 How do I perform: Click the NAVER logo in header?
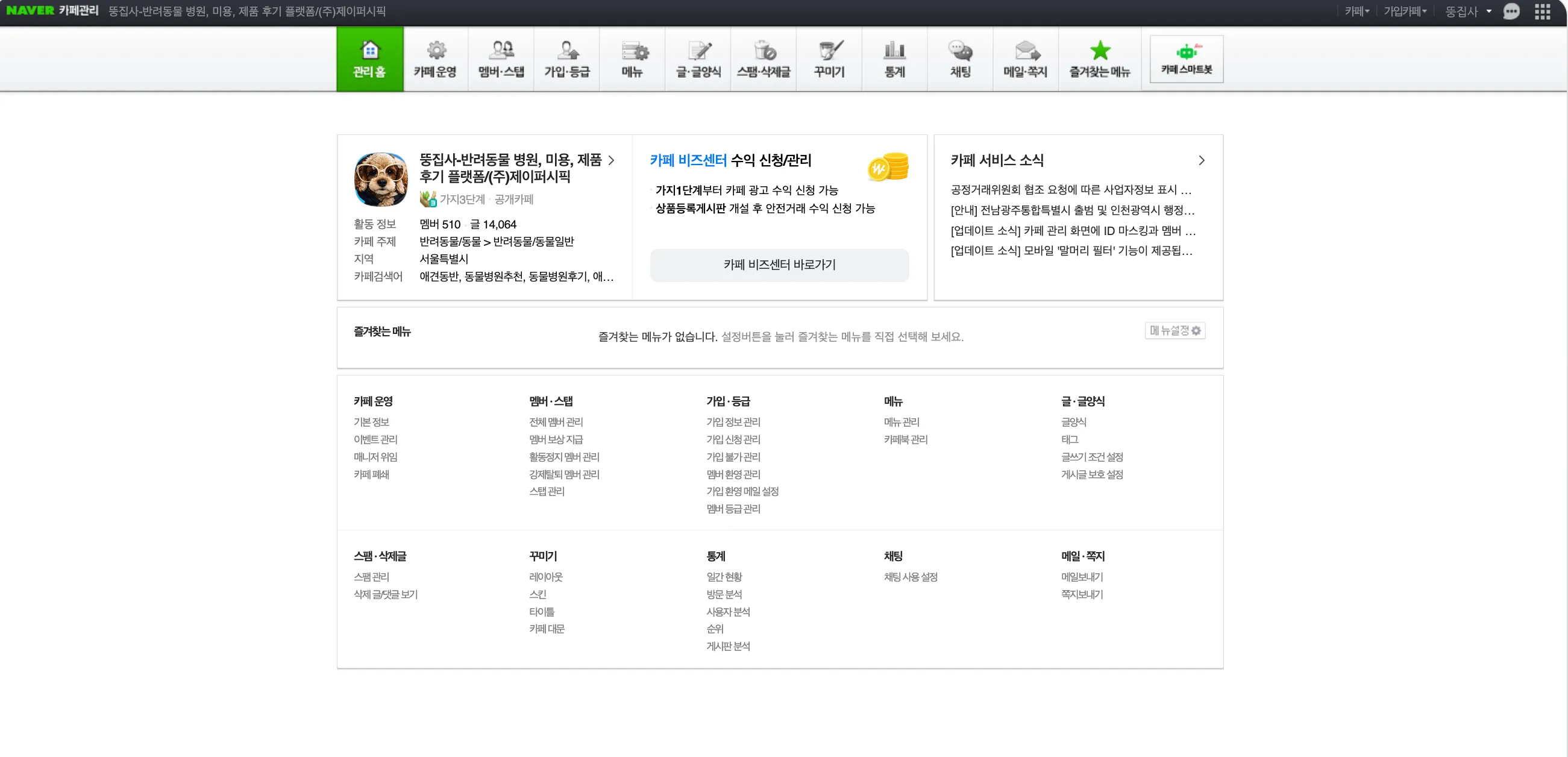pos(30,10)
